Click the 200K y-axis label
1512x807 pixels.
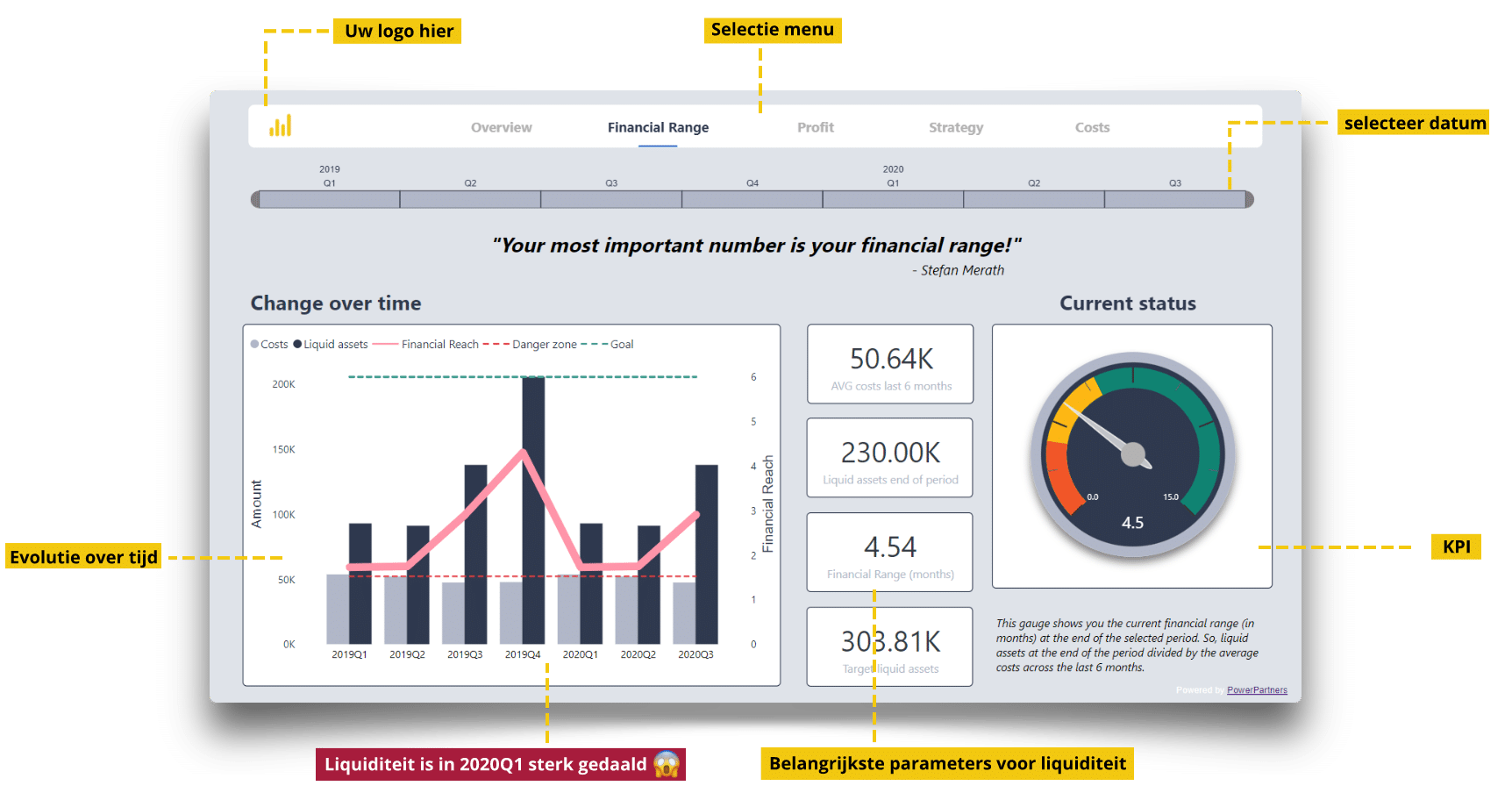coord(283,384)
